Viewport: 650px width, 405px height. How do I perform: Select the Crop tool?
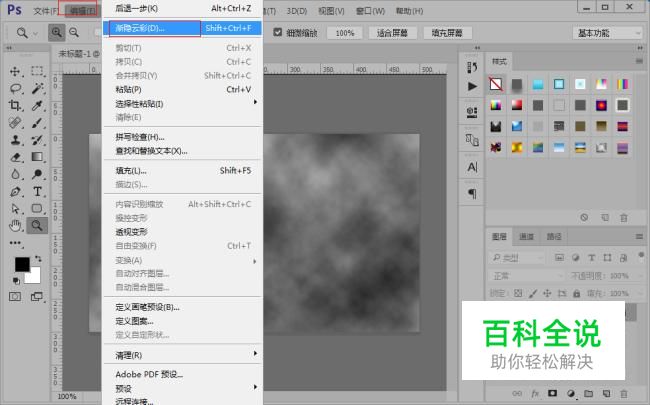(15, 105)
